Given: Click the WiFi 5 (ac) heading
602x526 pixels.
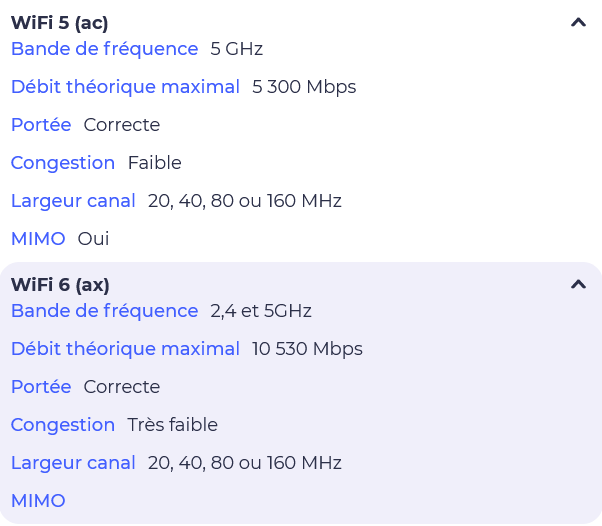Looking at the screenshot, I should point(59,23).
